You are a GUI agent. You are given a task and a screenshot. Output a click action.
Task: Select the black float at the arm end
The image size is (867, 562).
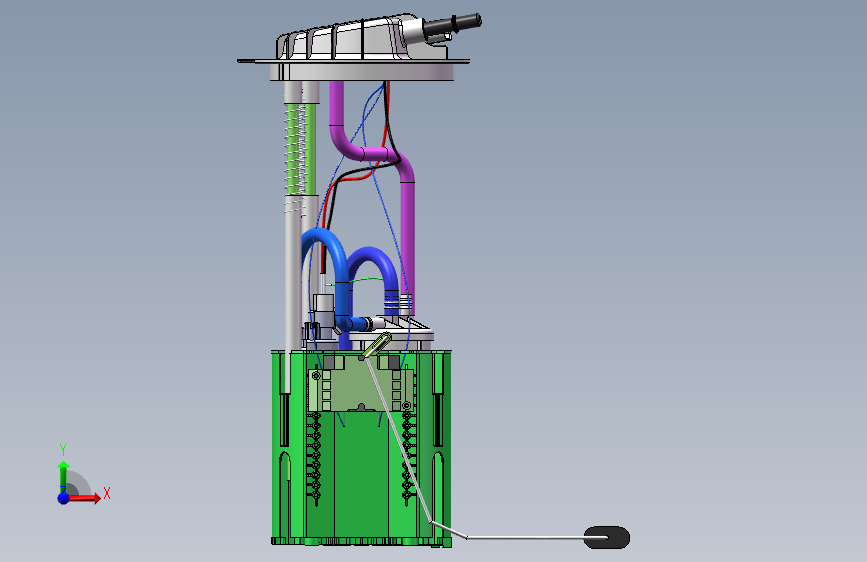coord(607,538)
